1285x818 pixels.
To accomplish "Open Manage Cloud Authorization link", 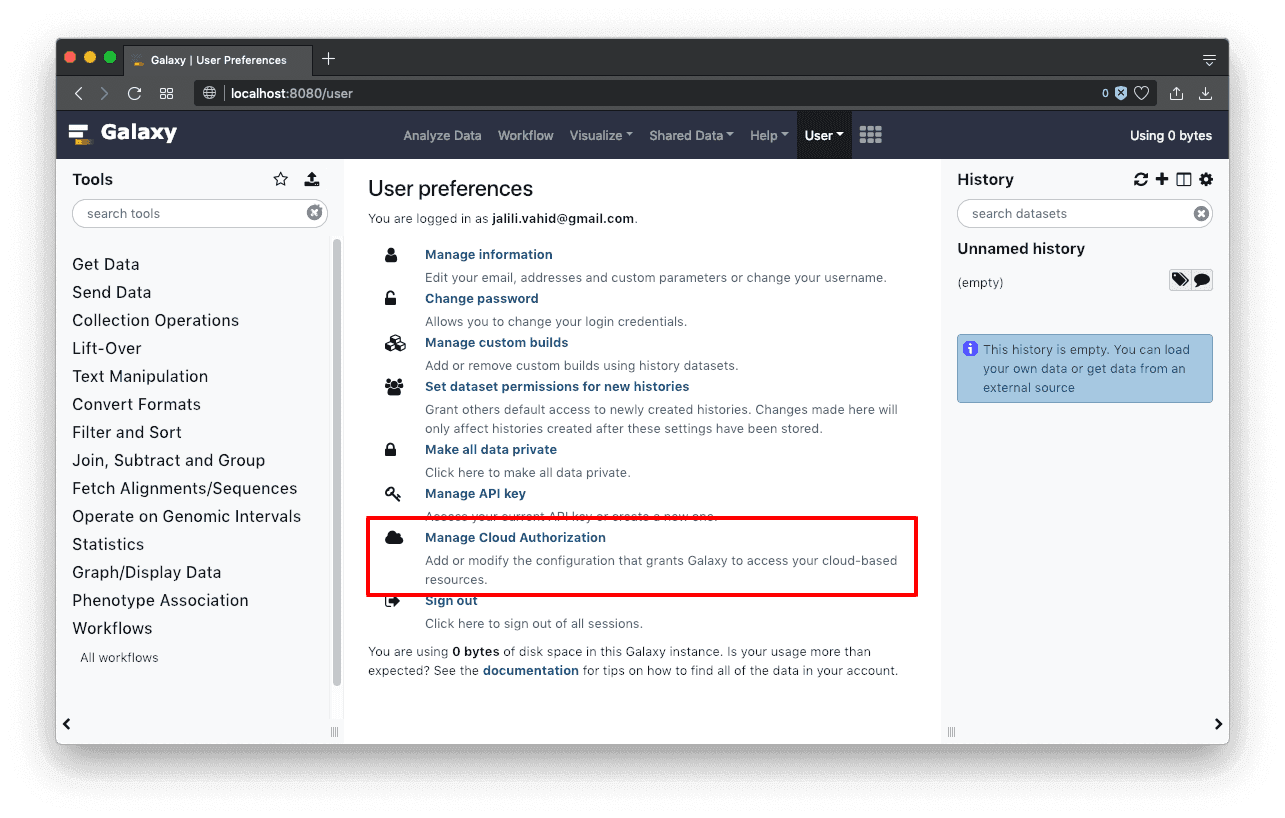I will [515, 537].
